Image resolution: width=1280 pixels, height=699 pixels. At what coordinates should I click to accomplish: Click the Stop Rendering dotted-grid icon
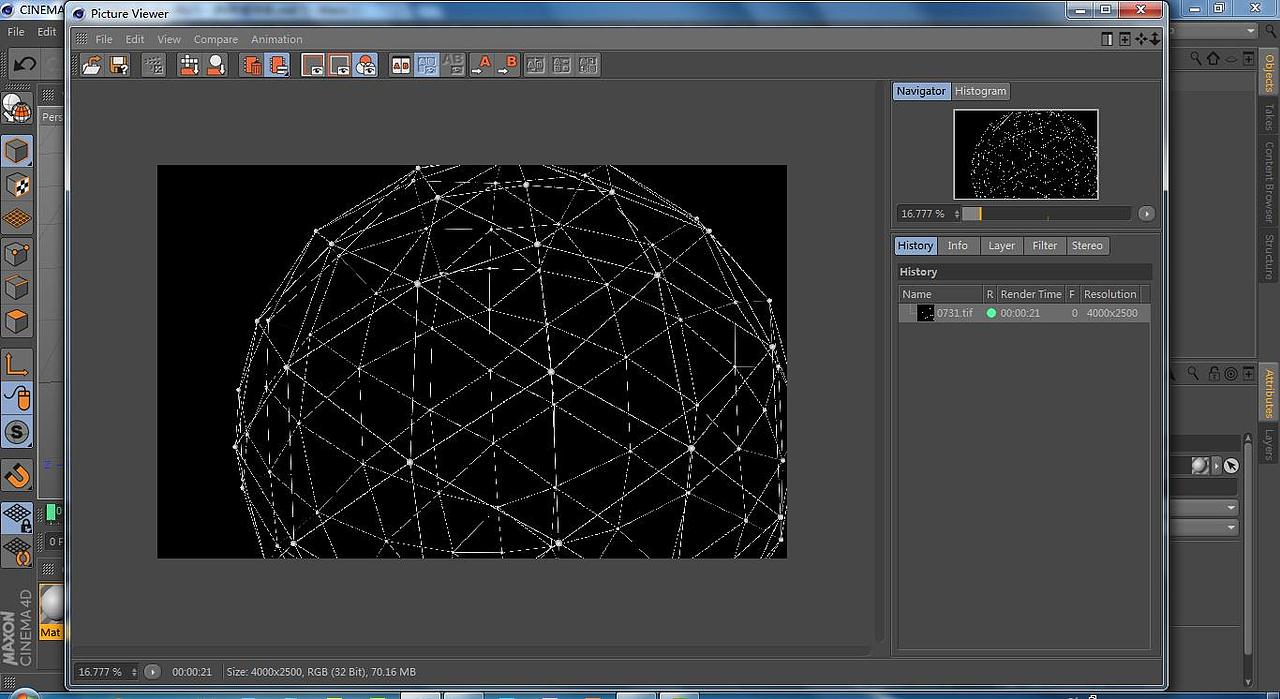coord(154,65)
